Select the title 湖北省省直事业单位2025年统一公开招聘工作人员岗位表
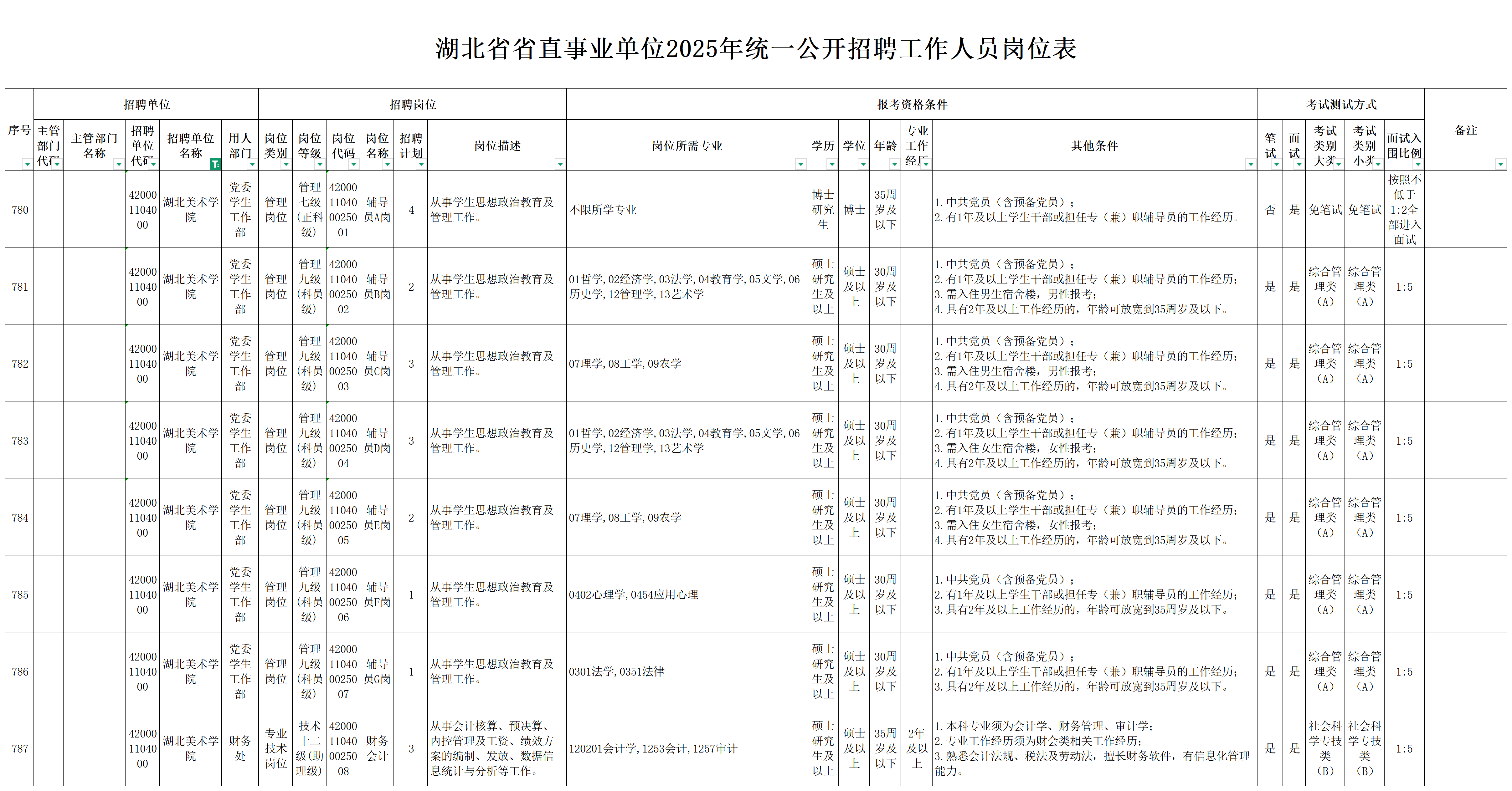The image size is (1512, 791). click(756, 49)
